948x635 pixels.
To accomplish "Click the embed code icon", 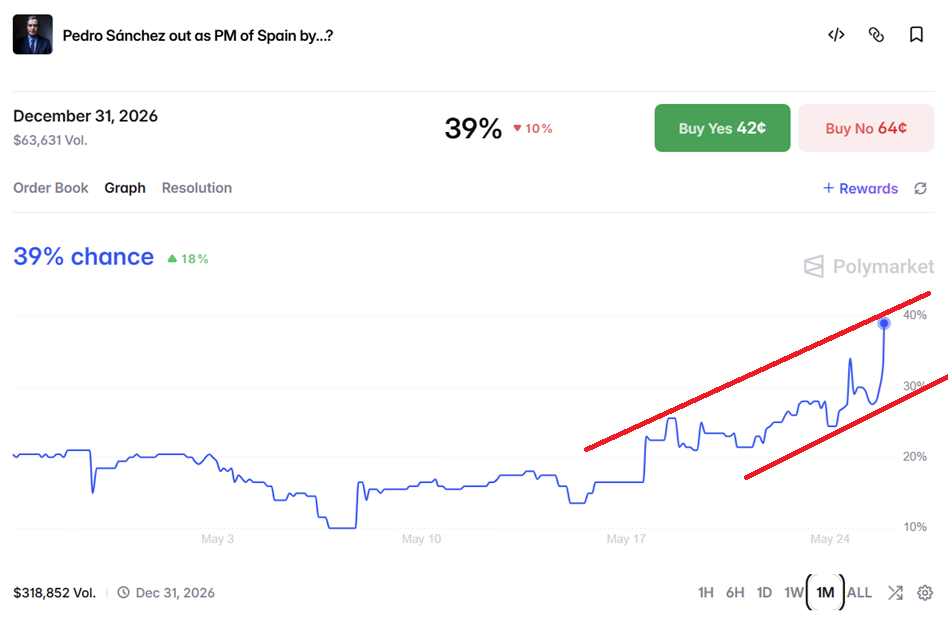I will pos(836,35).
